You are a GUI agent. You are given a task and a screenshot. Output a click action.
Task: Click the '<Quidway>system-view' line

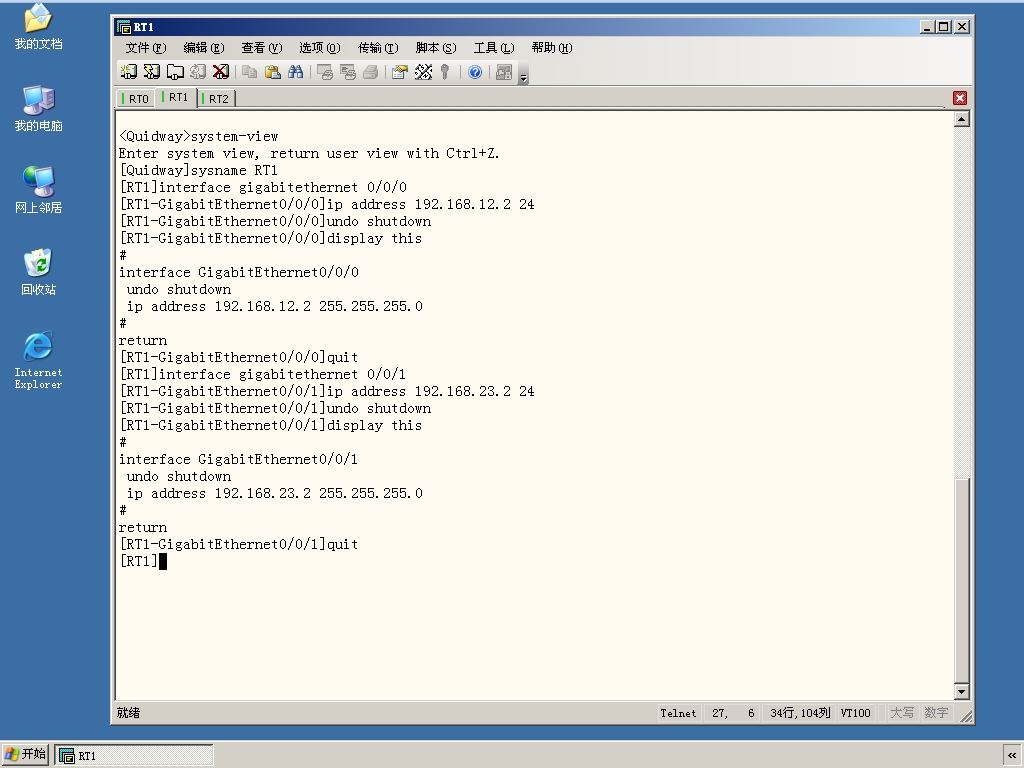click(x=199, y=136)
